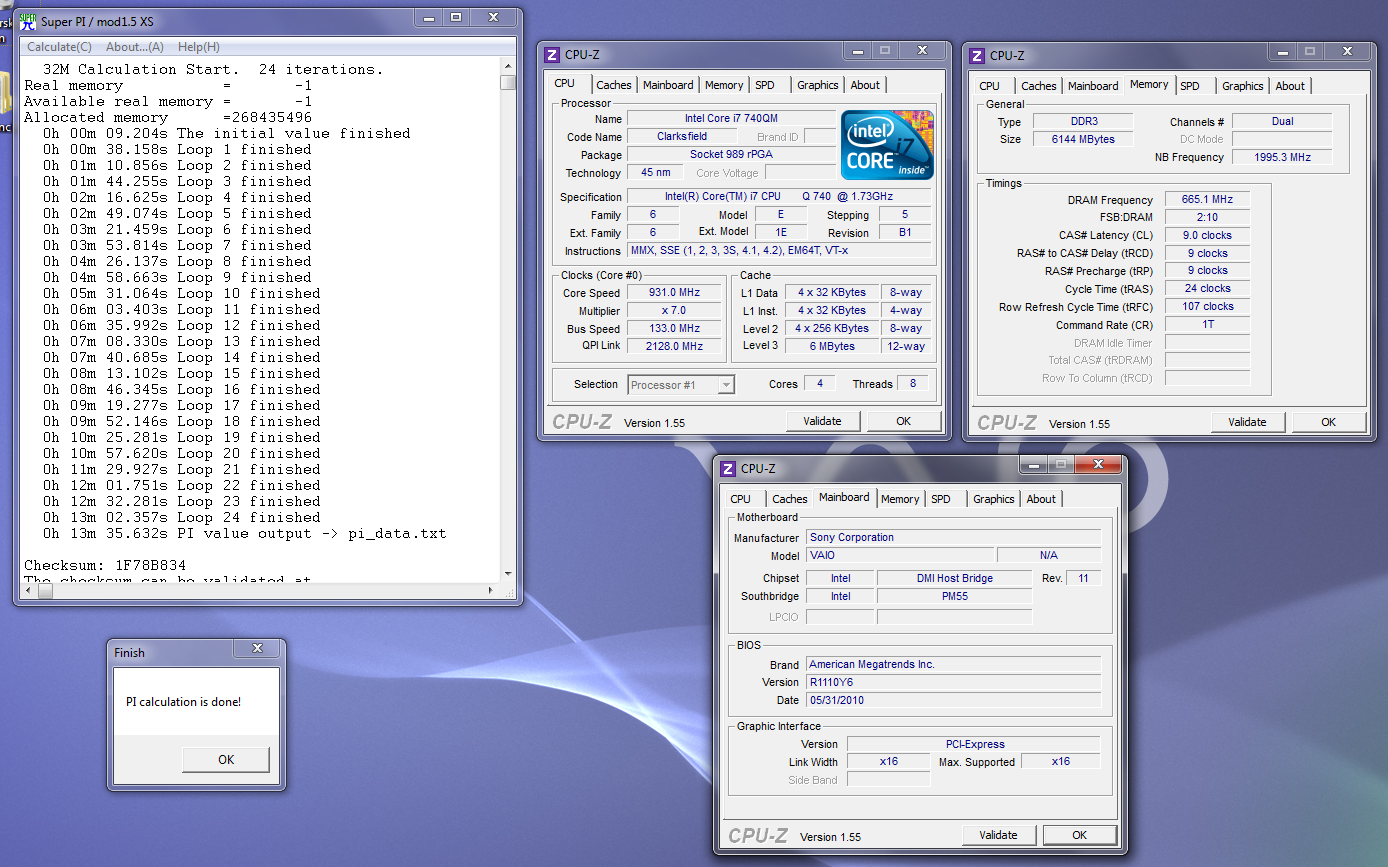Select Graphics tab in the Mainboard window

click(994, 499)
